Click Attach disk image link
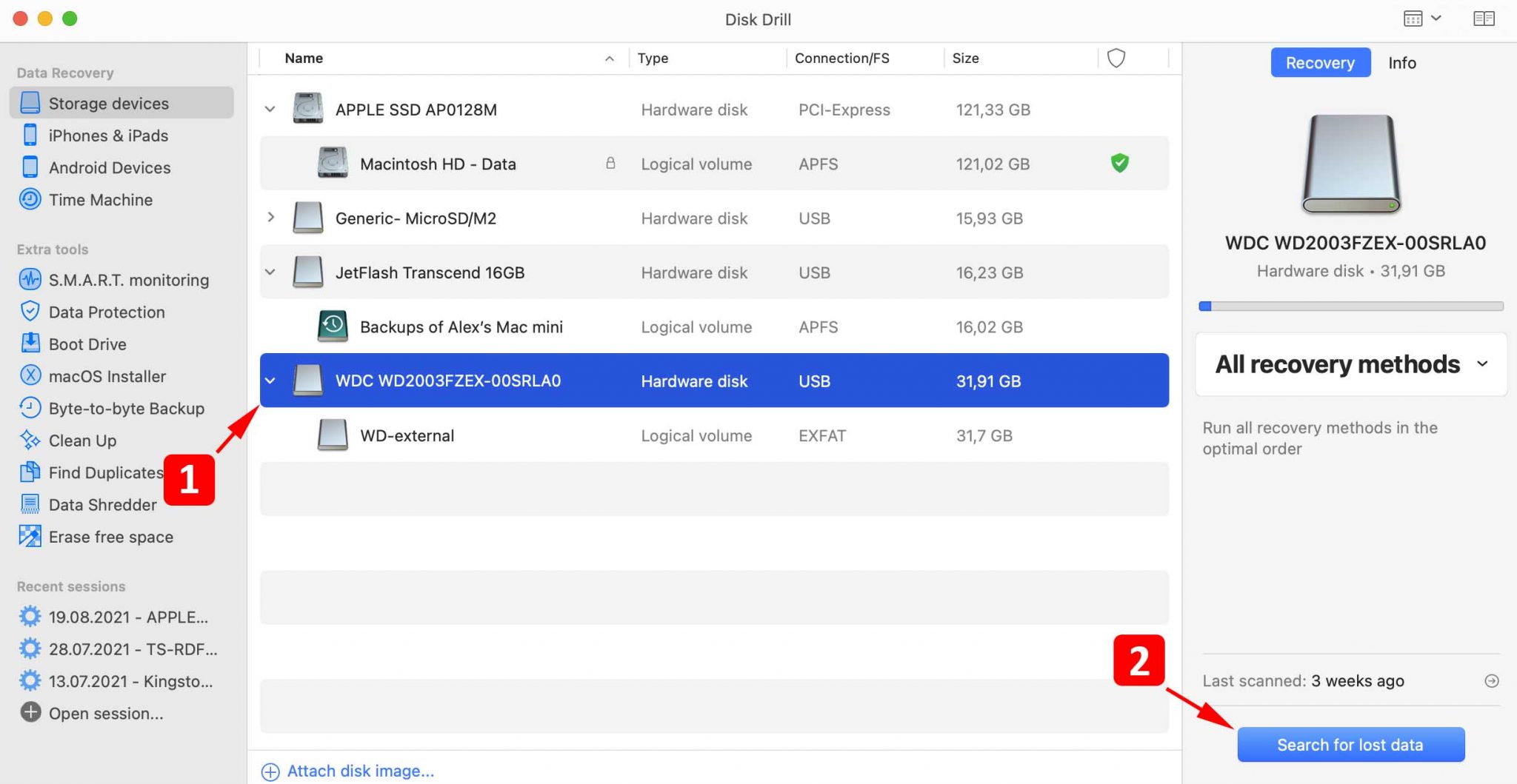This screenshot has height=784, width=1517. (360, 771)
